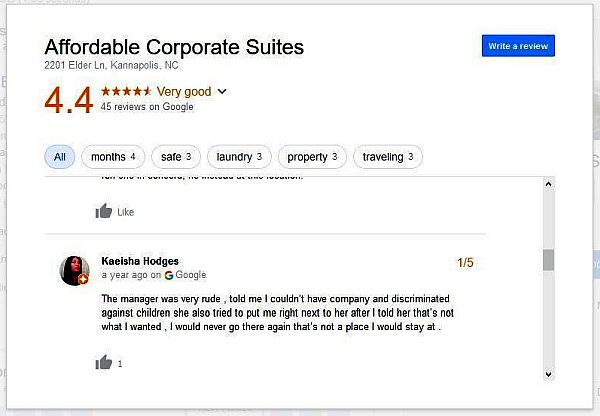Open Kaeisha Hodges reviewer name link
600x416 pixels.
[140, 261]
